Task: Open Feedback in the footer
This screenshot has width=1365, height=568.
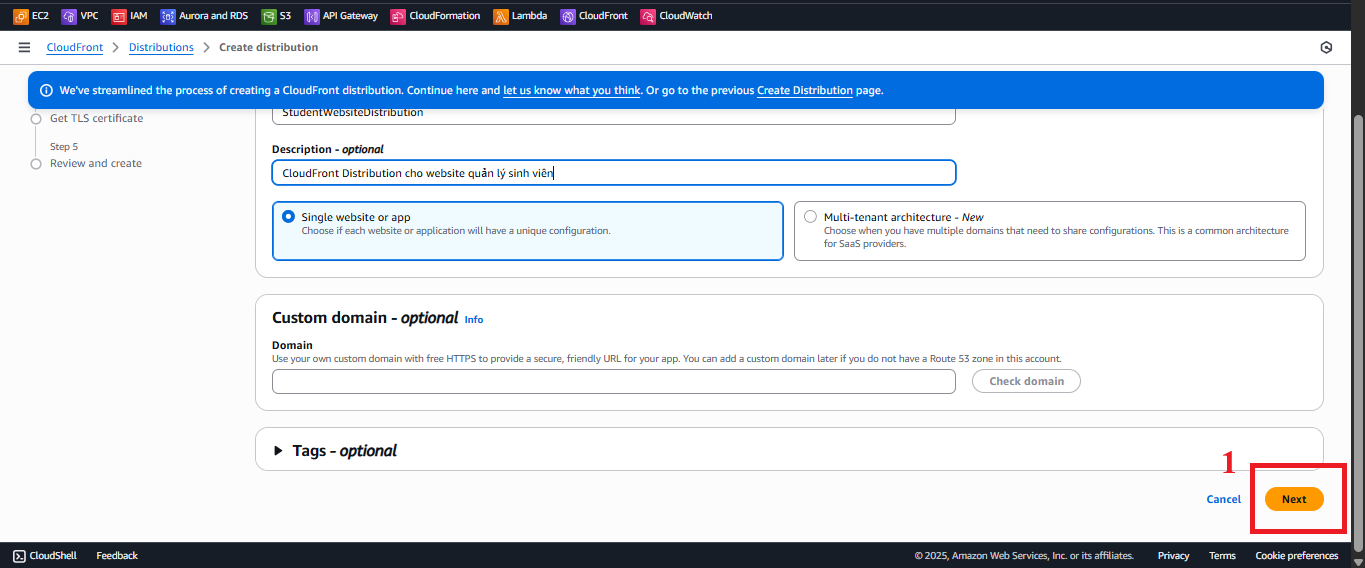Action: tap(117, 555)
